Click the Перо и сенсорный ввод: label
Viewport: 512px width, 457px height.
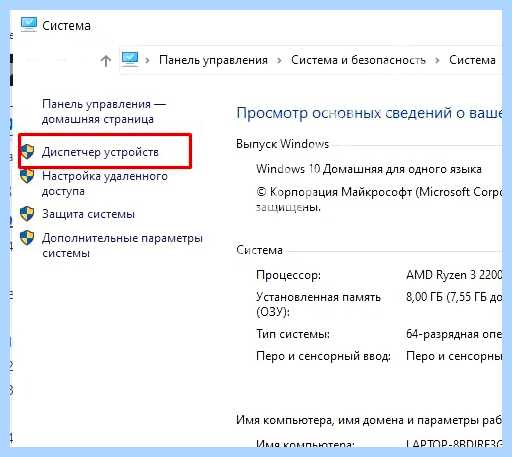[323, 356]
